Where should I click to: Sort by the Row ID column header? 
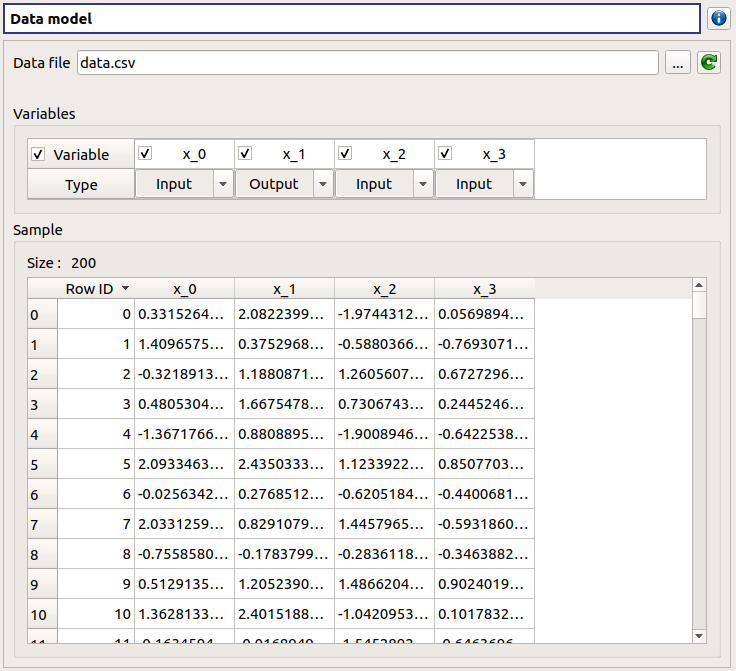(x=96, y=289)
